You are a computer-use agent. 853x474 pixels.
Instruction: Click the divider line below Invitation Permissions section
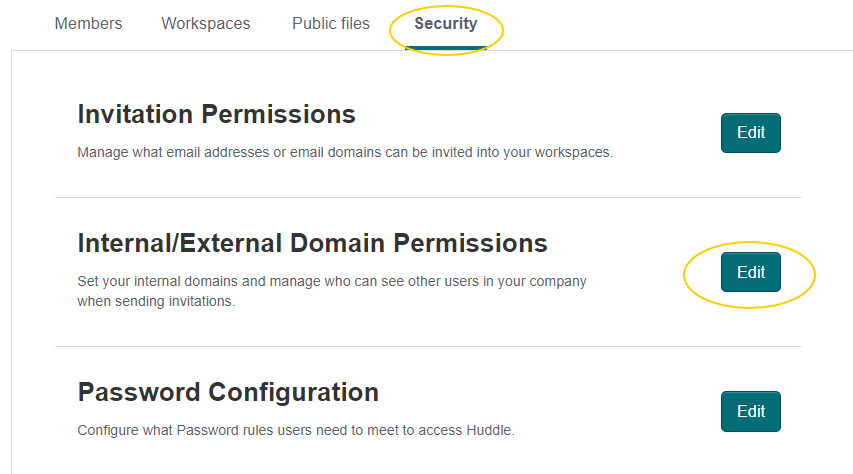click(x=428, y=197)
